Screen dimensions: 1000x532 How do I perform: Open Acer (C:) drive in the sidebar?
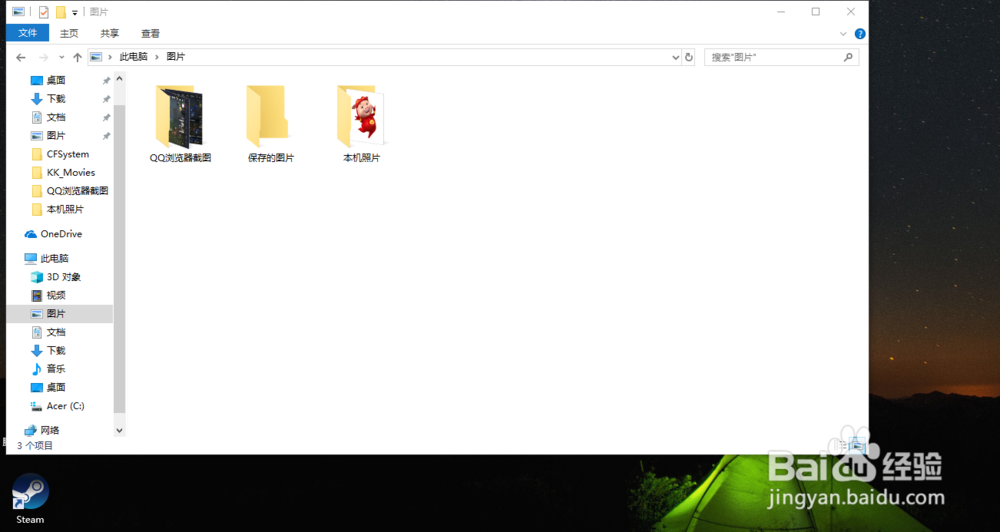pos(64,406)
